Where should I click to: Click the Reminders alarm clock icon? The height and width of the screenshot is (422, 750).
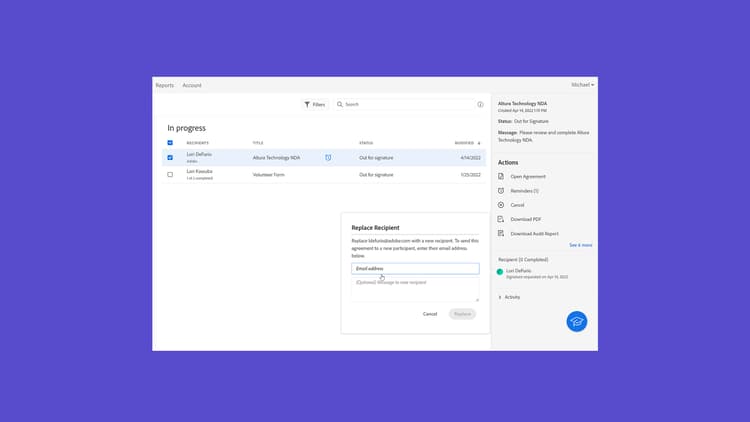click(x=501, y=190)
